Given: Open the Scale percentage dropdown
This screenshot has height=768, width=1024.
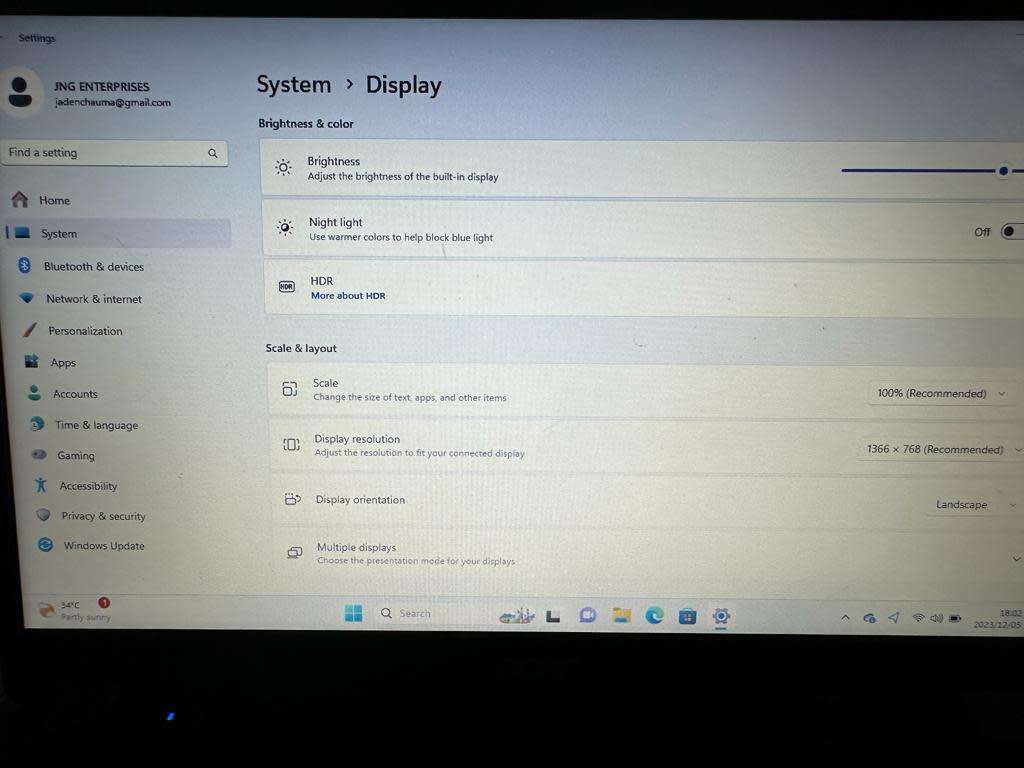Looking at the screenshot, I should [938, 393].
